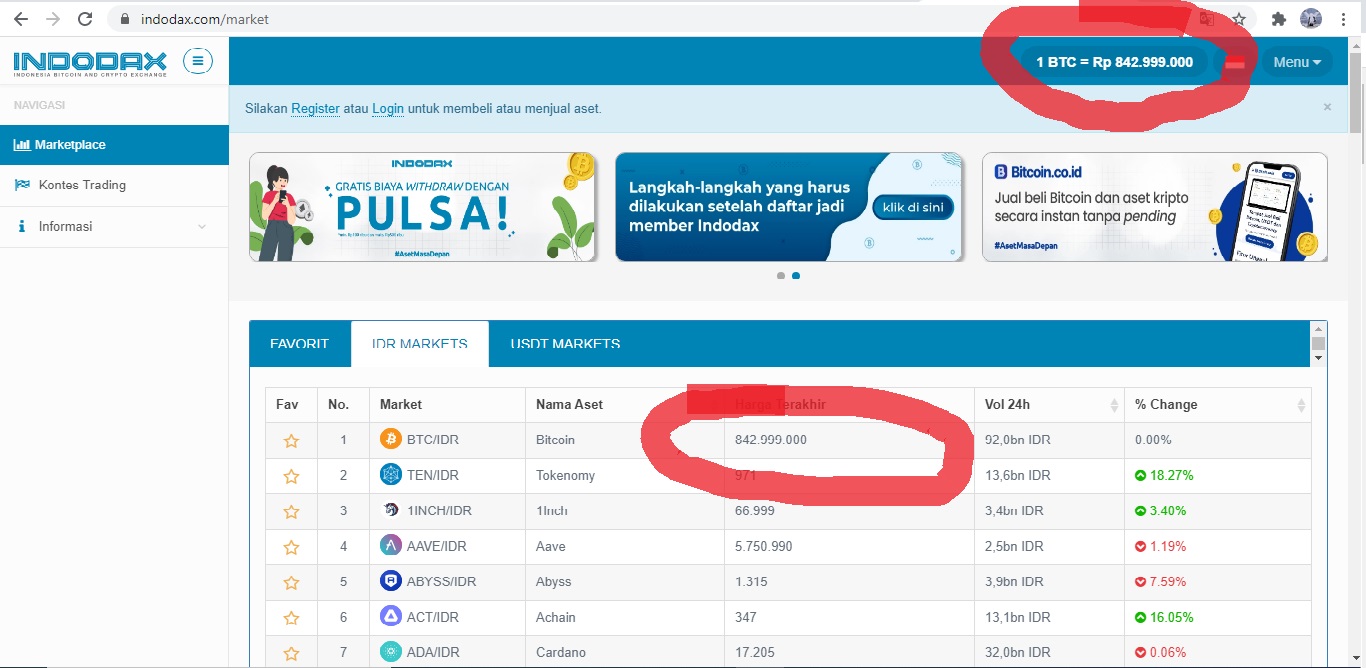Open the Bitcoin.co.id banner

point(1155,207)
